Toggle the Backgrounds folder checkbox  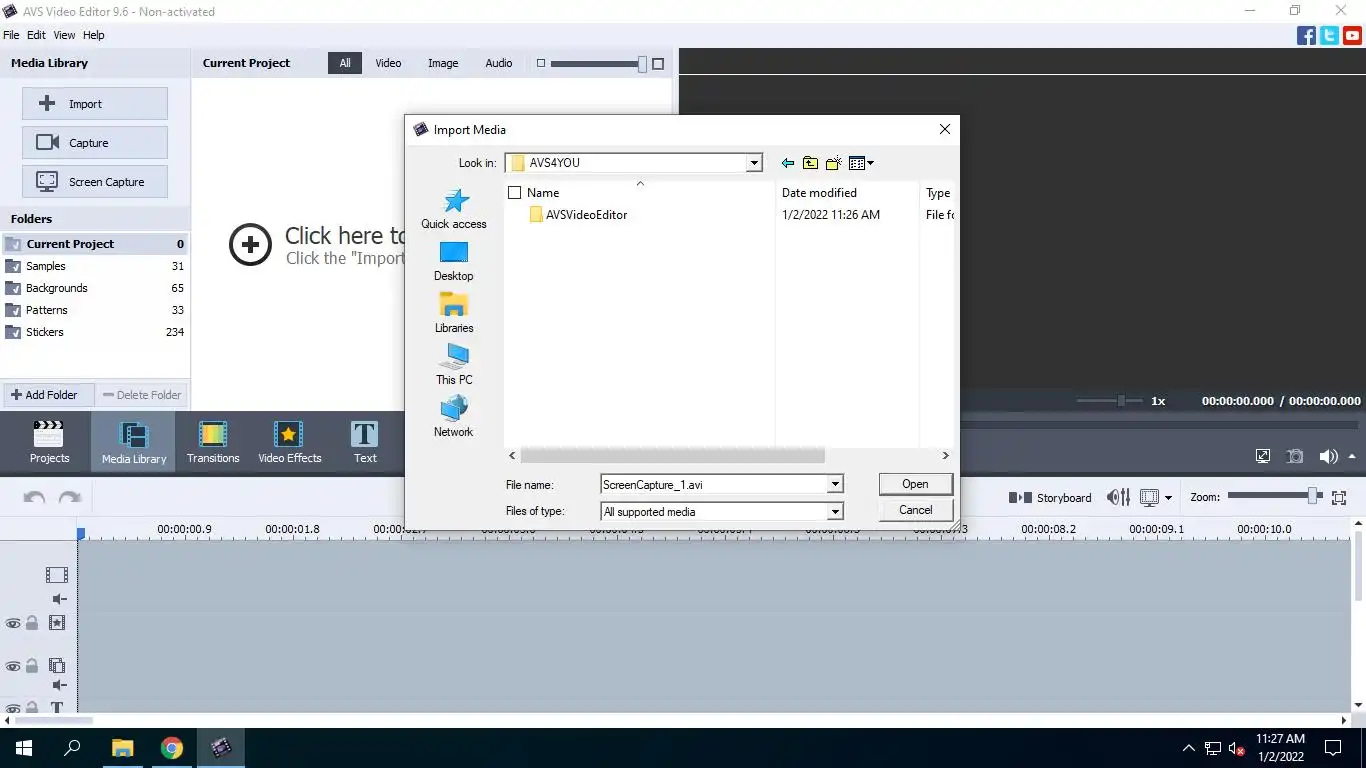click(x=13, y=288)
